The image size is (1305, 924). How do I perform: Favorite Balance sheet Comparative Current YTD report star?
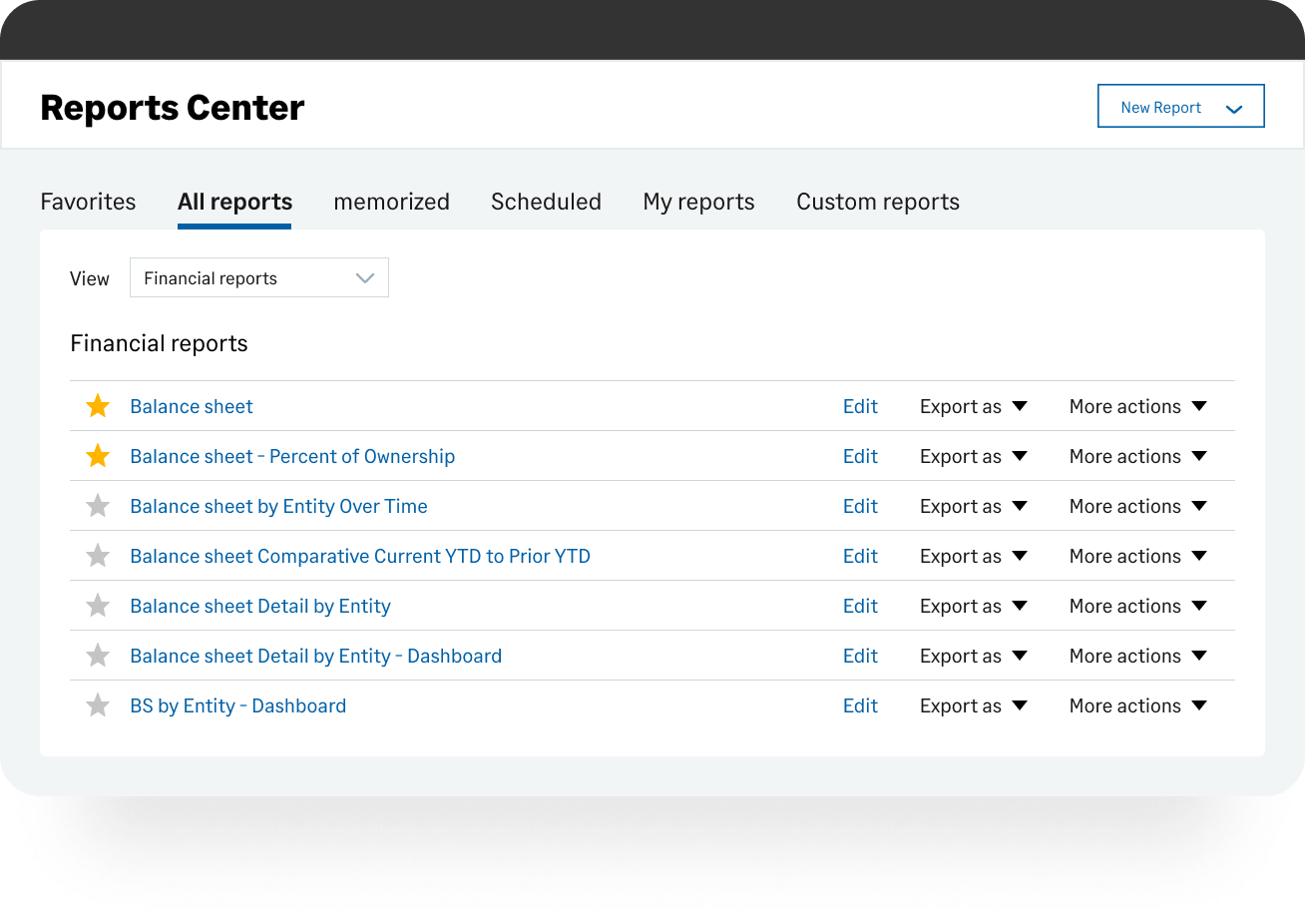[x=98, y=556]
